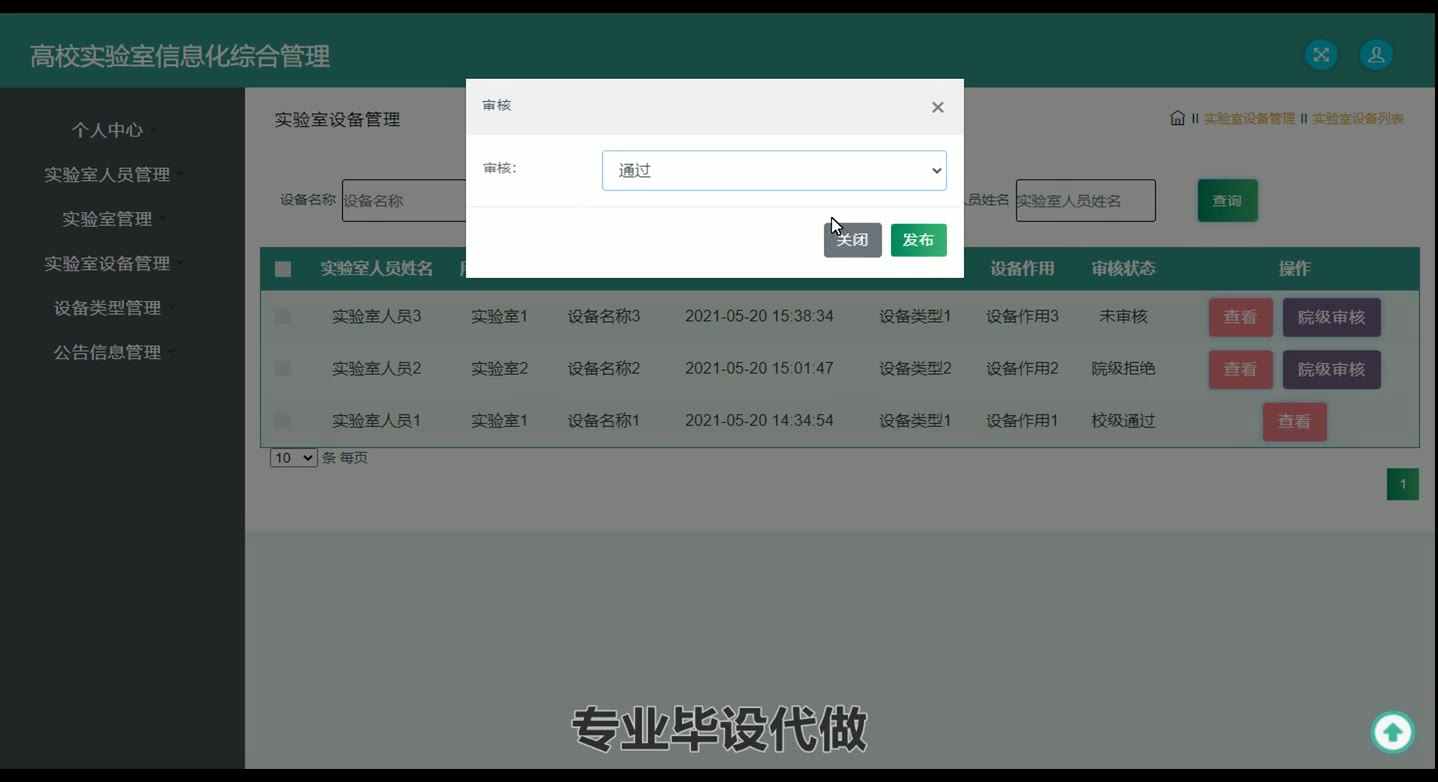Go to page 1 in pagination

tap(1402, 484)
